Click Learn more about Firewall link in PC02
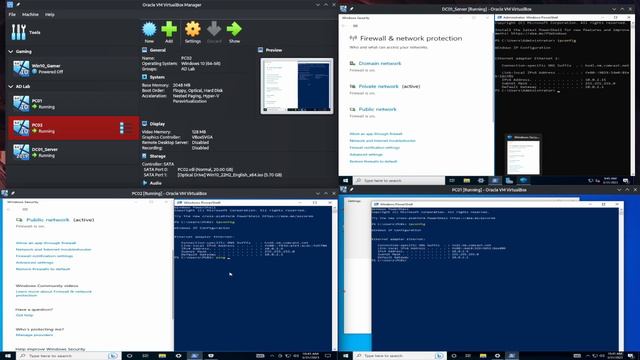 [x=53, y=293]
